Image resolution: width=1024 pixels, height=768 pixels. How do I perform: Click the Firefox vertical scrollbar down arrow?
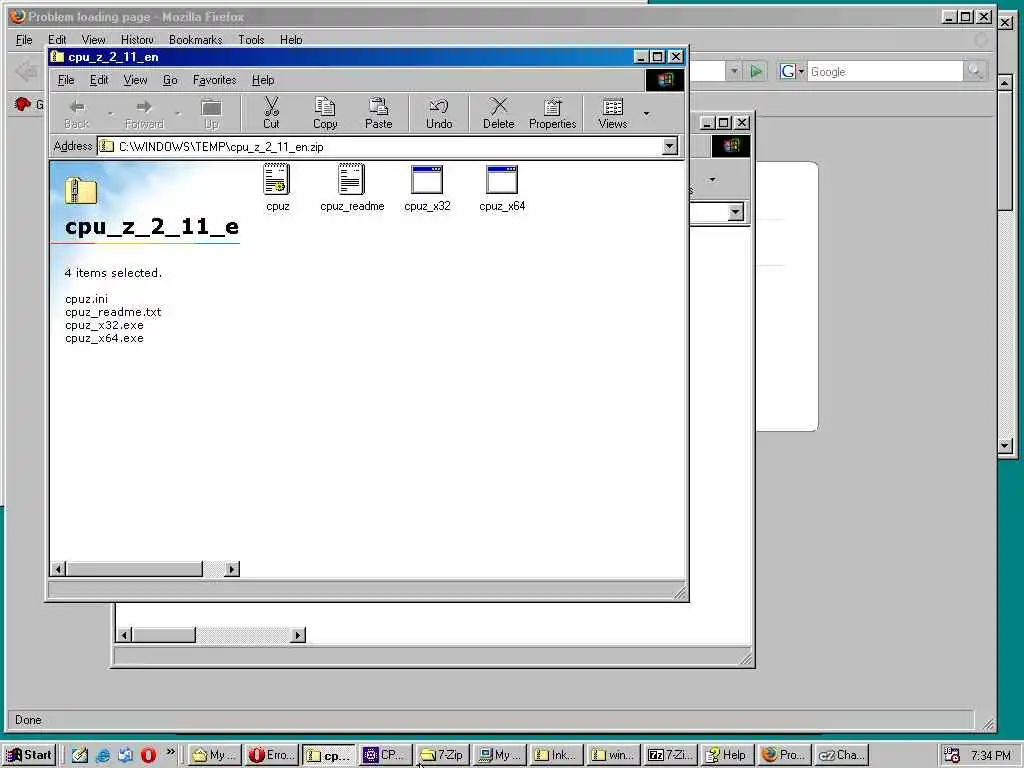(1005, 445)
